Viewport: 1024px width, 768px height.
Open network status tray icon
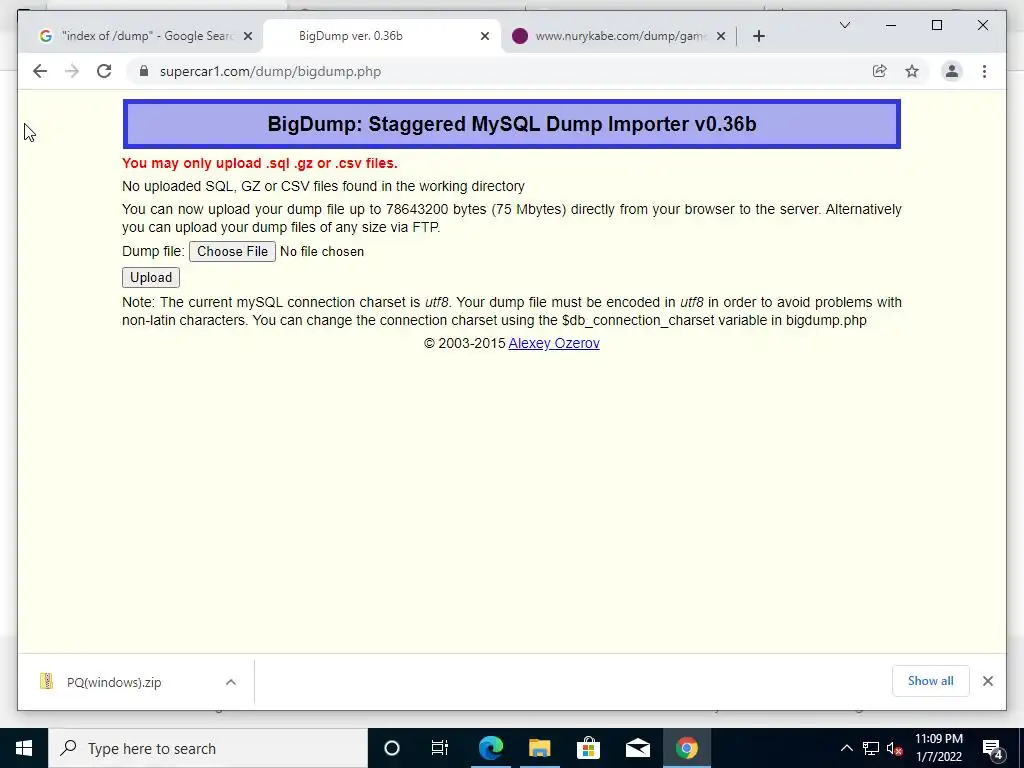coord(871,748)
